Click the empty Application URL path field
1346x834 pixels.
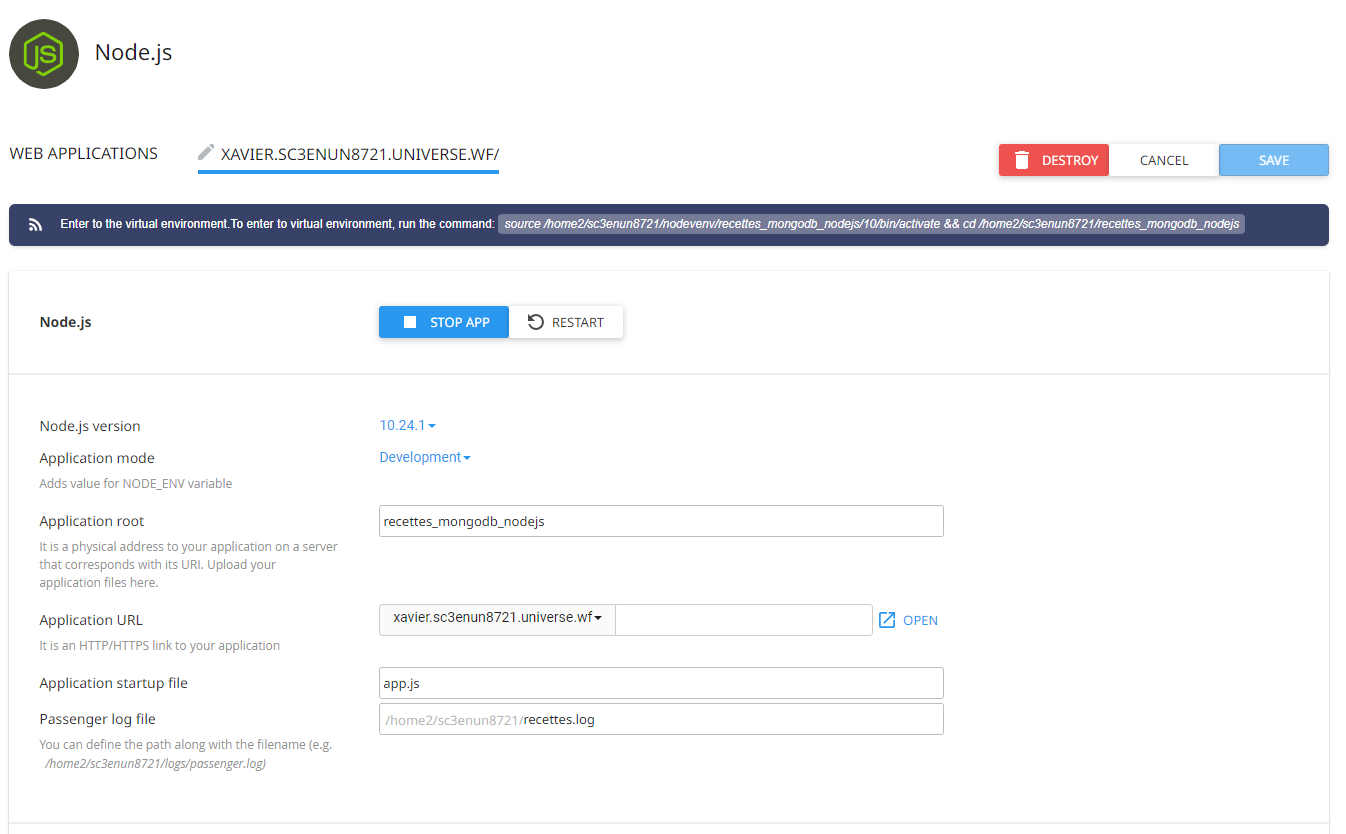743,620
